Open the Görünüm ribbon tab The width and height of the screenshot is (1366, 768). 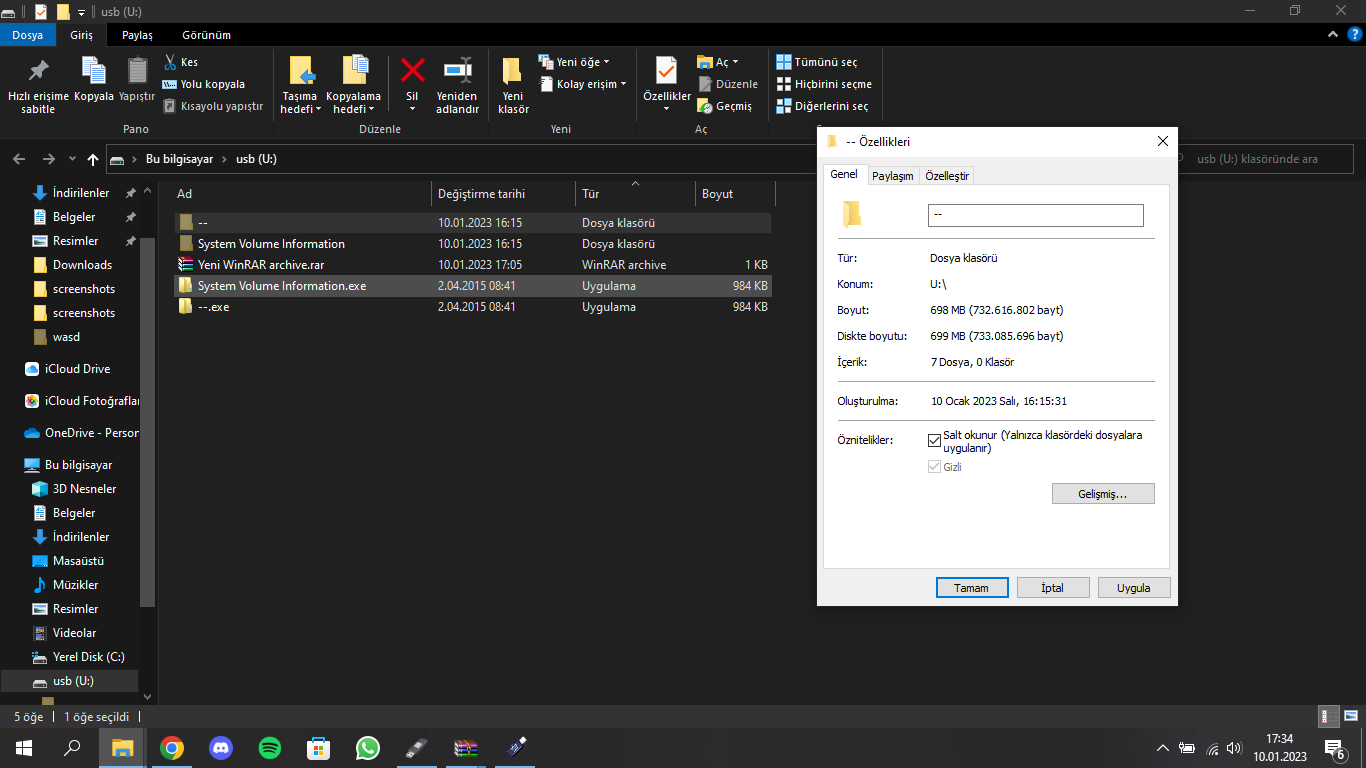[206, 35]
